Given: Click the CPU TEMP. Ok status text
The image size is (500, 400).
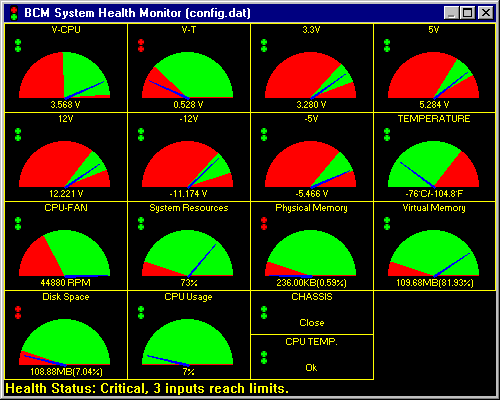Looking at the screenshot, I should pos(311,368).
